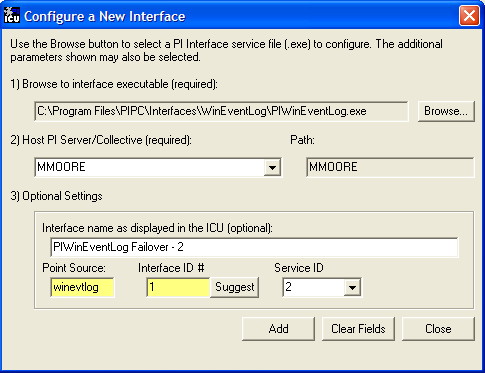The image size is (485, 373).
Task: Click Suggest to get an Interface ID
Action: click(x=235, y=287)
